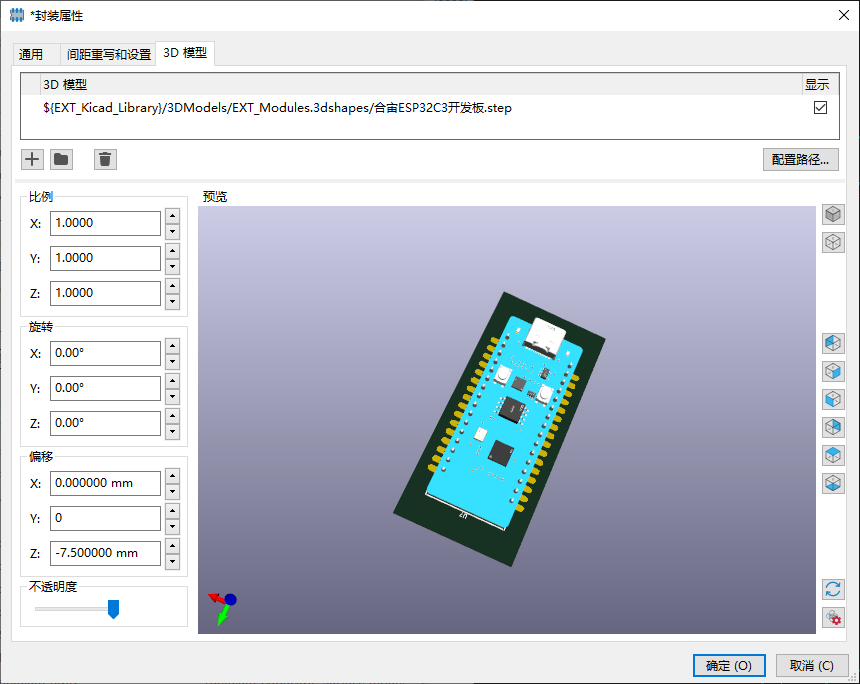Decrease the 偏移 X offset with the down arrow

point(172,491)
